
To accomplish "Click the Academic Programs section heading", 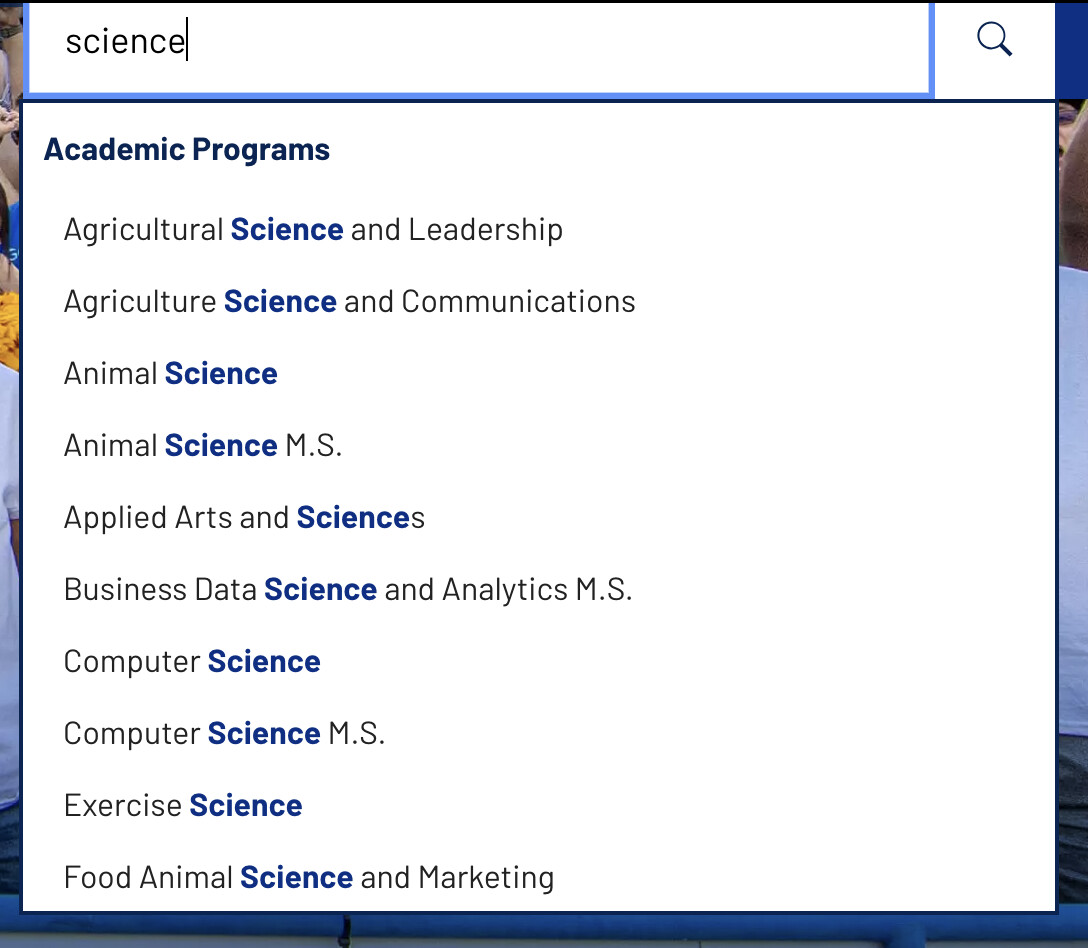I will pyautogui.click(x=187, y=150).
